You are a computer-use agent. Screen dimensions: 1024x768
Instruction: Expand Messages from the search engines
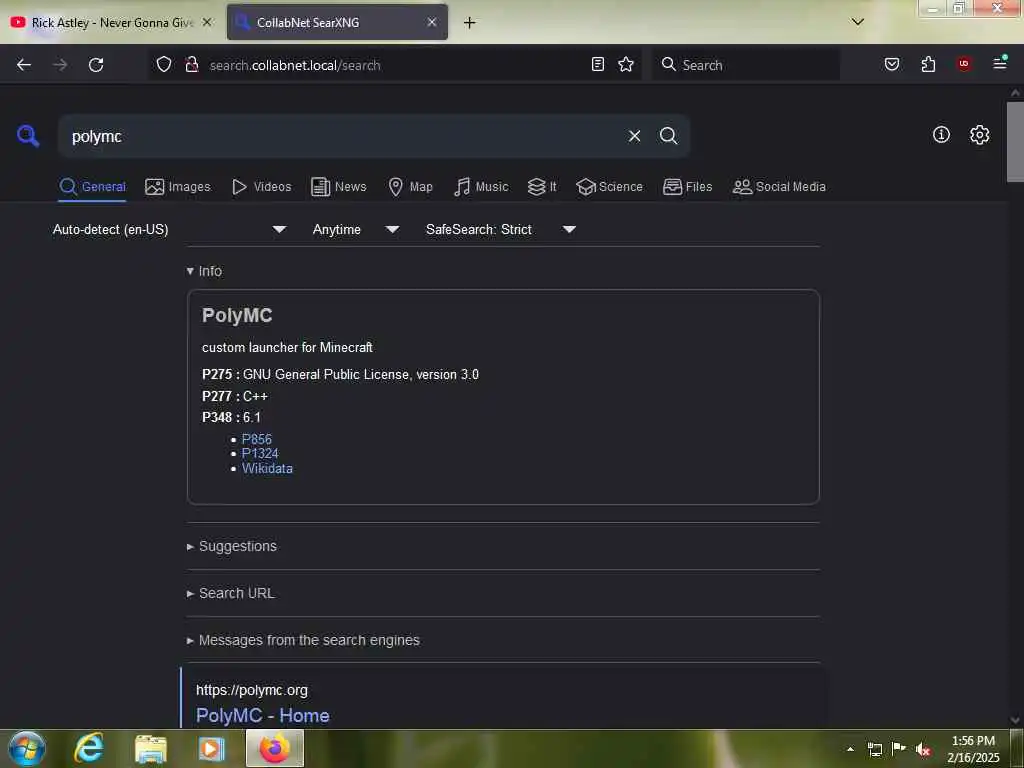(303, 641)
